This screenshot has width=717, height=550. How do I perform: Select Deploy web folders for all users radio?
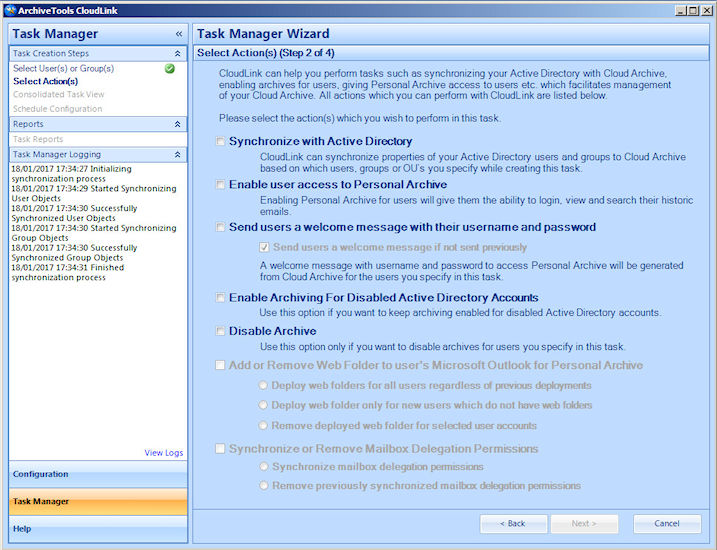(x=263, y=385)
